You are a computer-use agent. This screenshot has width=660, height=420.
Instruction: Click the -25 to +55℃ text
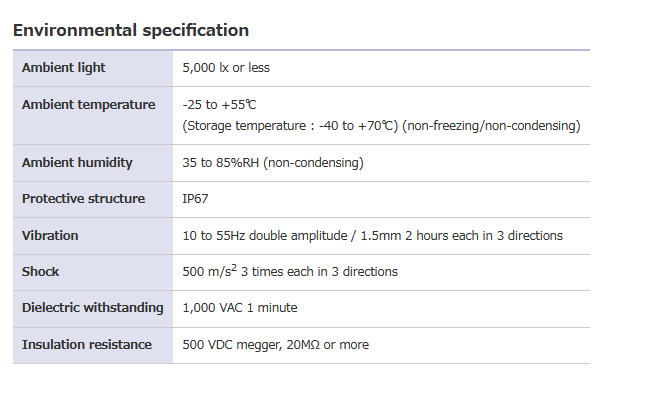click(220, 105)
